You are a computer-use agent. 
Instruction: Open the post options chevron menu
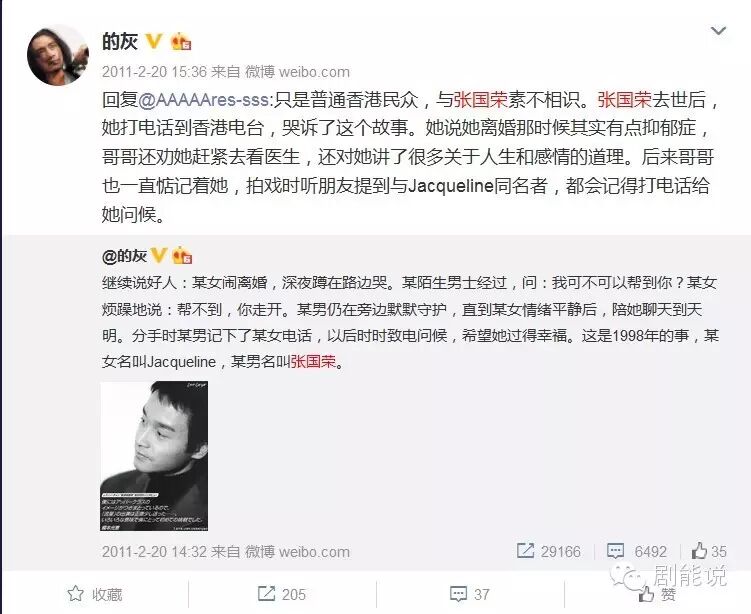(718, 32)
